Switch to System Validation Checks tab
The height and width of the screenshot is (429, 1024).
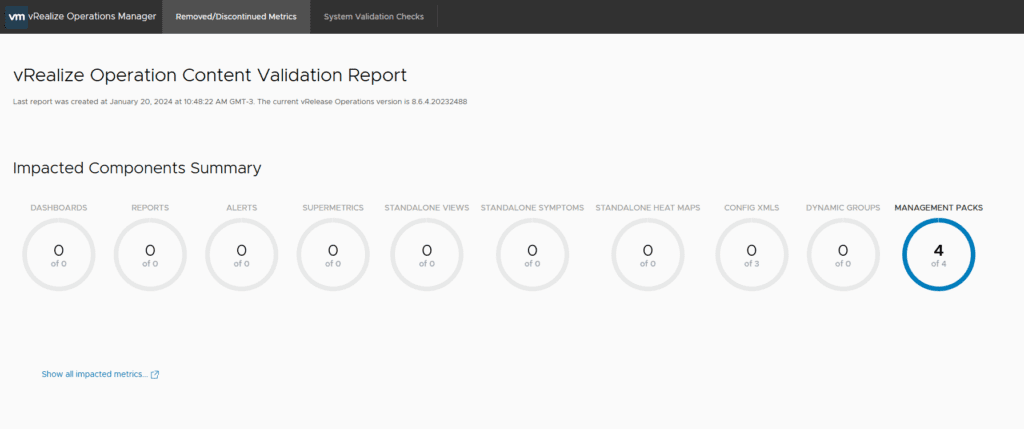374,16
